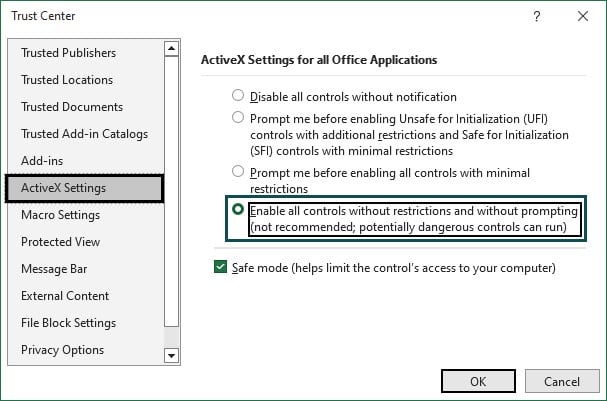
Task: Click the sidebar scroll up arrow
Action: [x=171, y=49]
